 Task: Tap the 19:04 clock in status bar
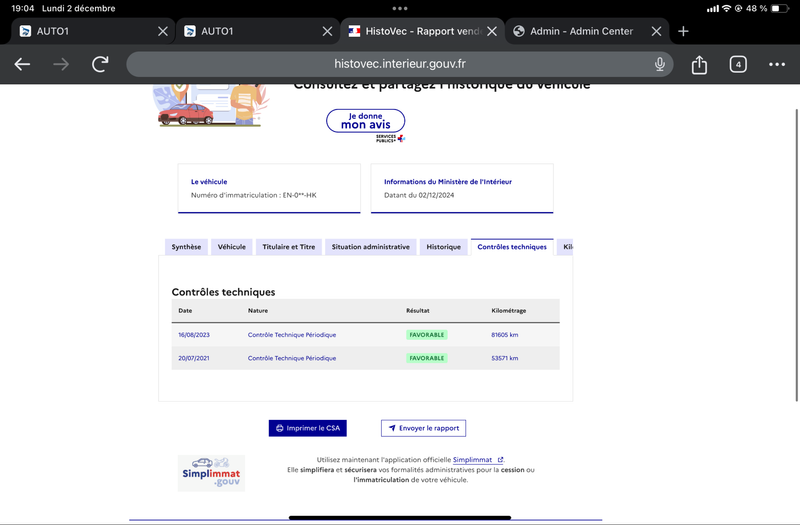click(x=22, y=8)
